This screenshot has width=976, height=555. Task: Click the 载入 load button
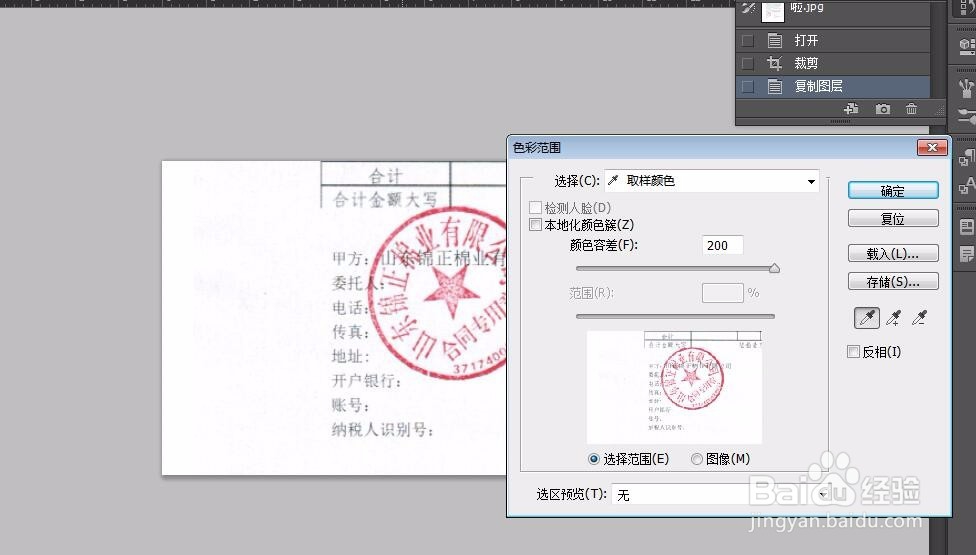(893, 253)
